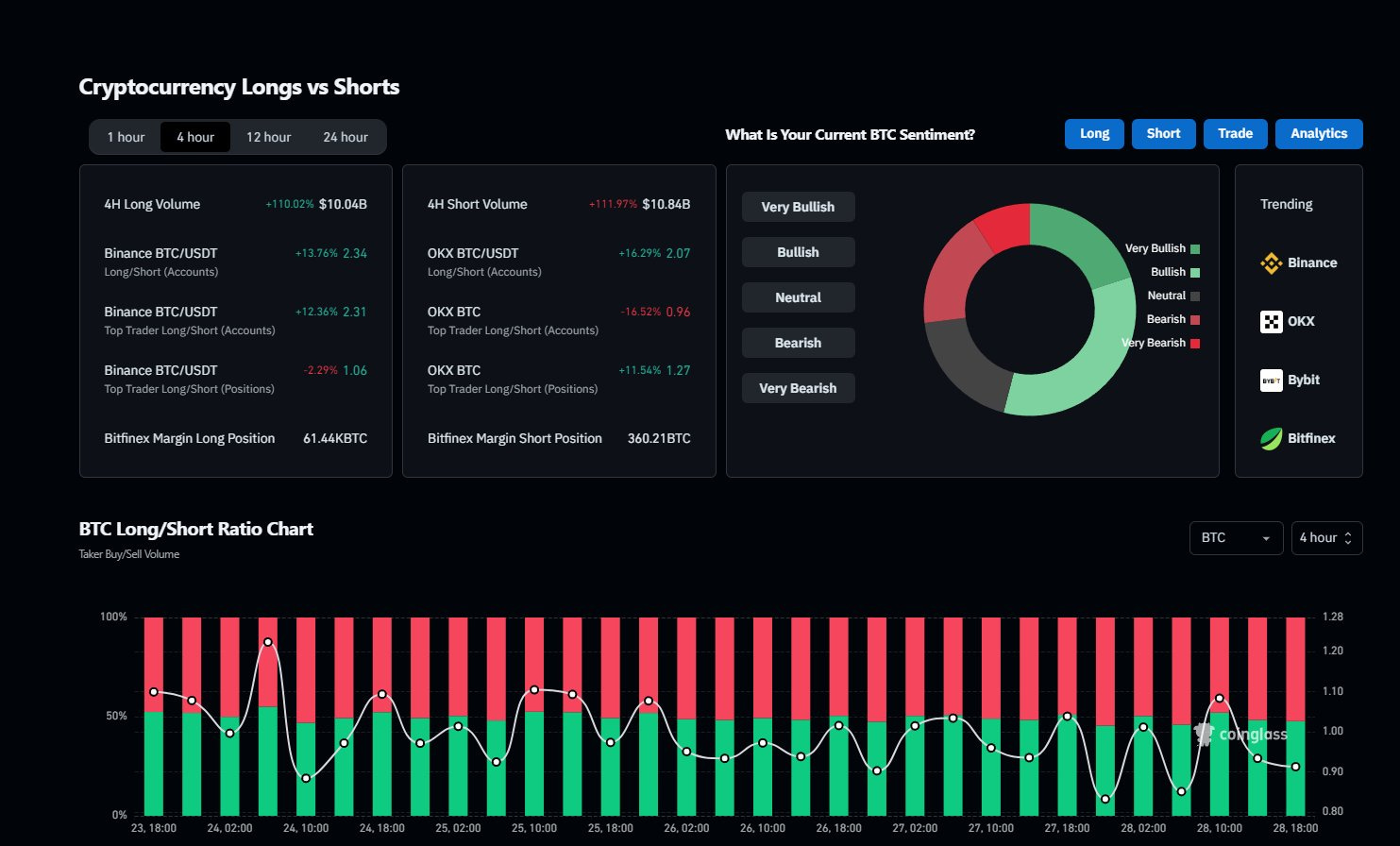Click the Bitfinex name in Trending
Image resolution: width=1400 pixels, height=846 pixels.
tap(1311, 439)
